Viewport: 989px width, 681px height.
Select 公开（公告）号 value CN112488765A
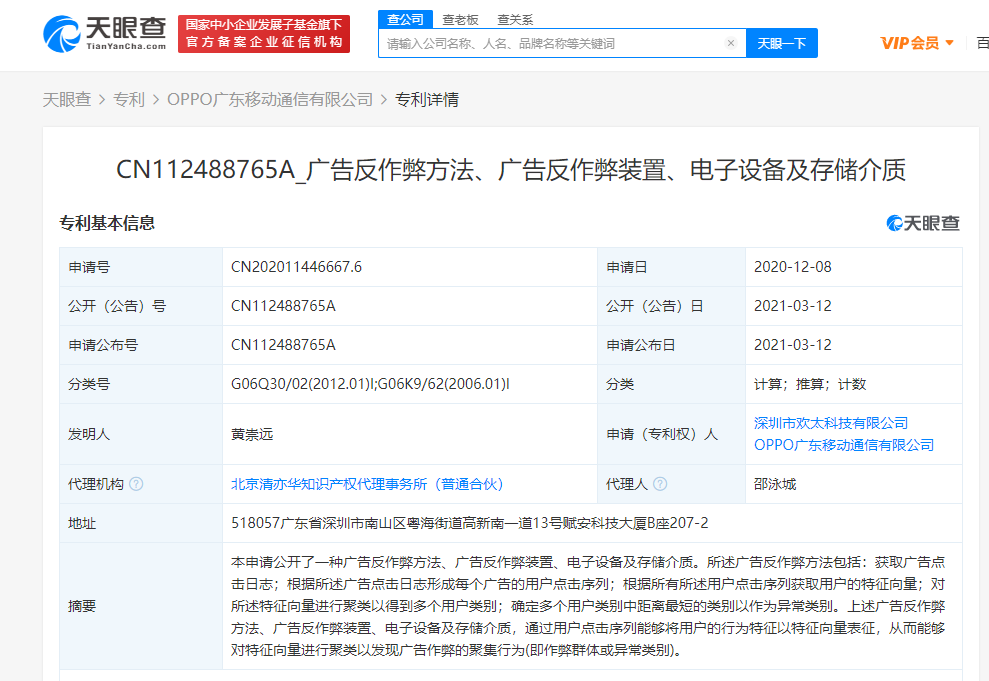tap(283, 306)
